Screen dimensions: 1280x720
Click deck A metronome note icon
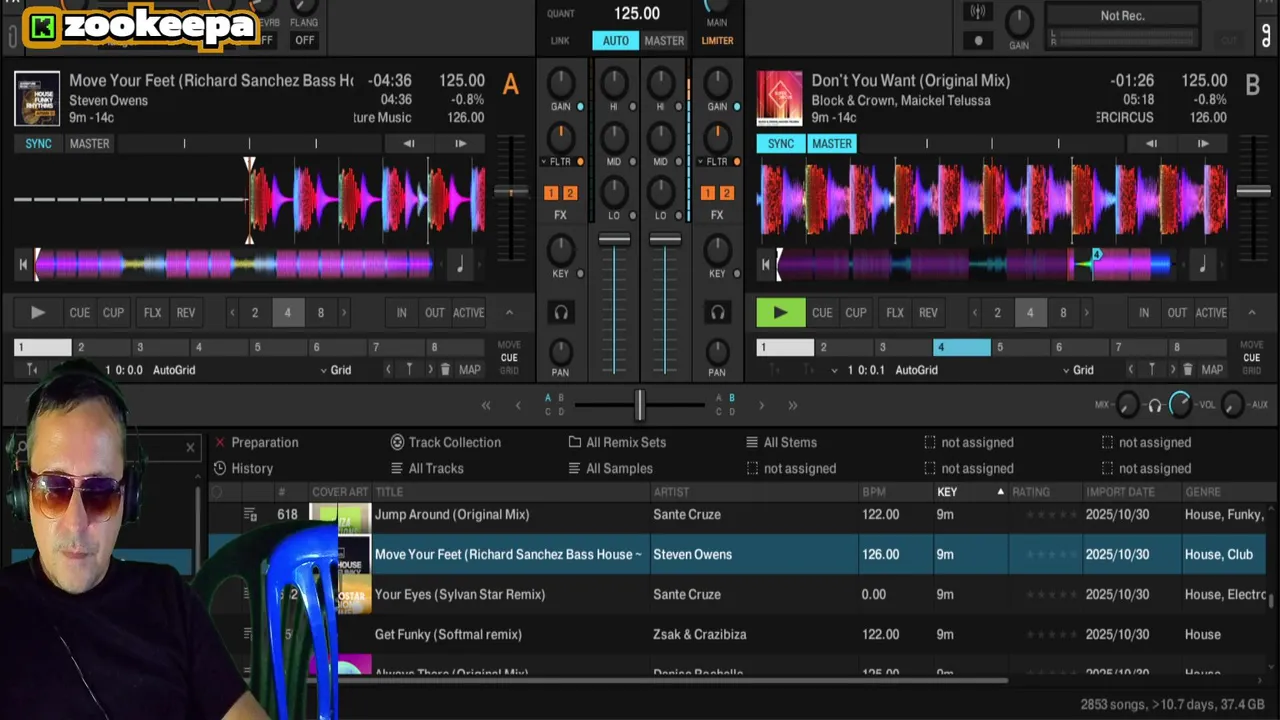coord(460,265)
